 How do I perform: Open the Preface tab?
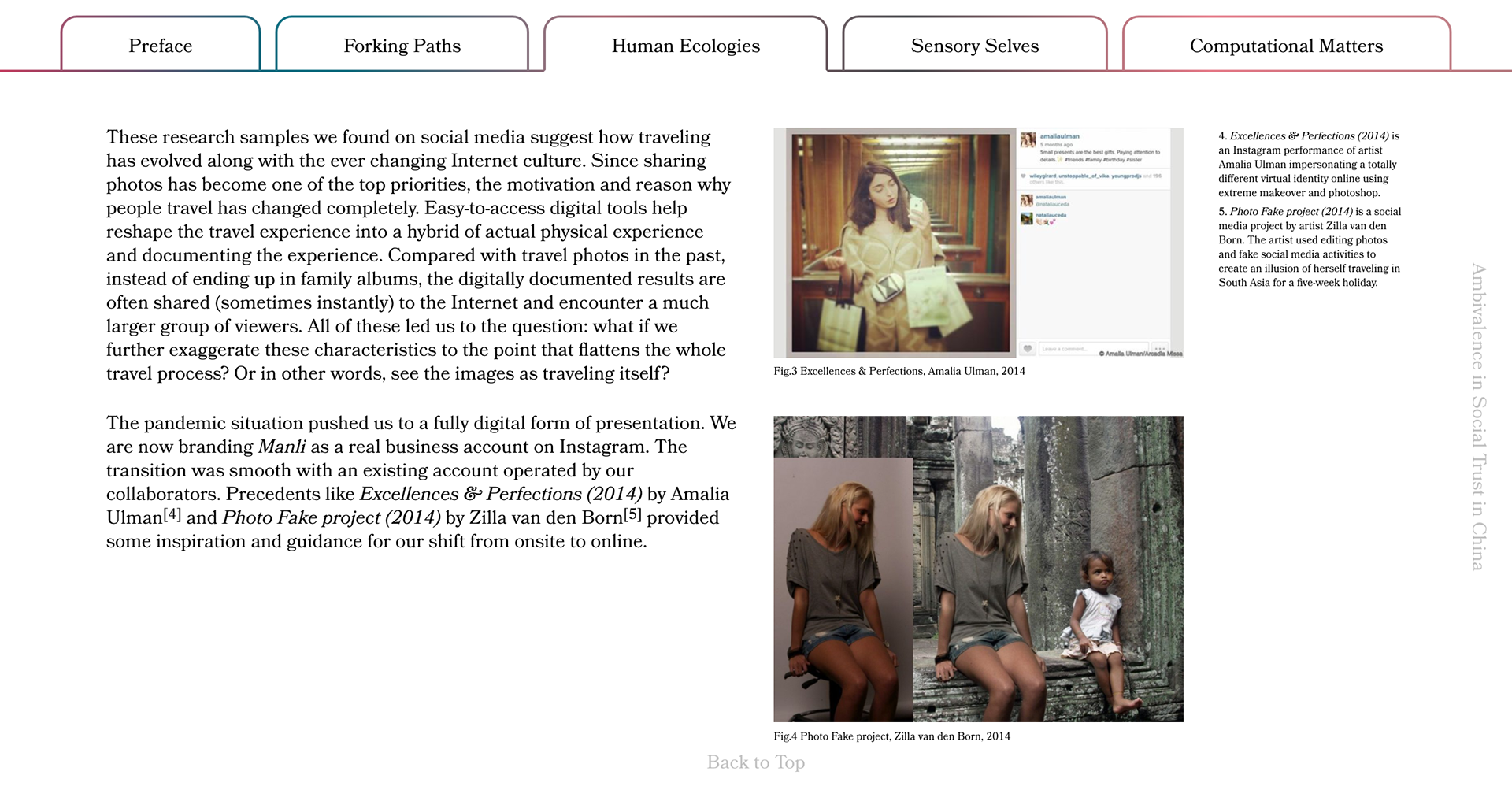(x=161, y=45)
